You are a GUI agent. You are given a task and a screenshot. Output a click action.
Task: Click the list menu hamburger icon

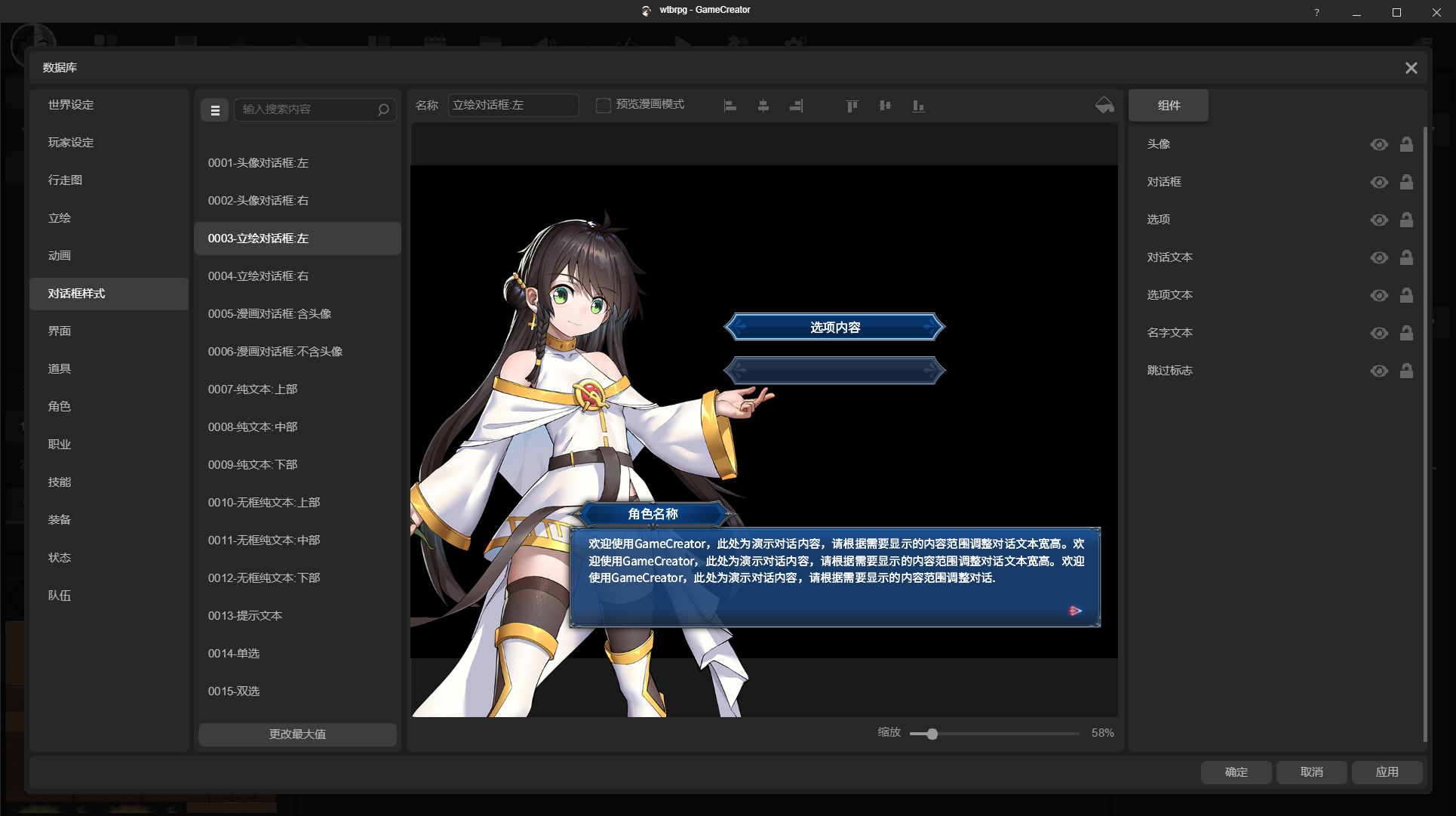pyautogui.click(x=215, y=110)
